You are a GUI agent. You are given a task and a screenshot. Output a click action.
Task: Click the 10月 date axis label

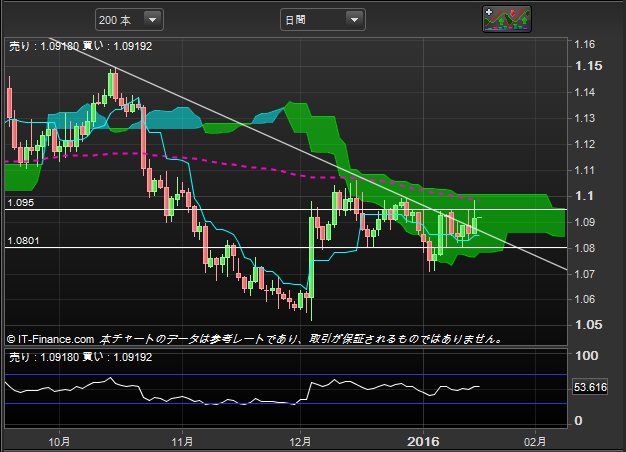(59, 442)
